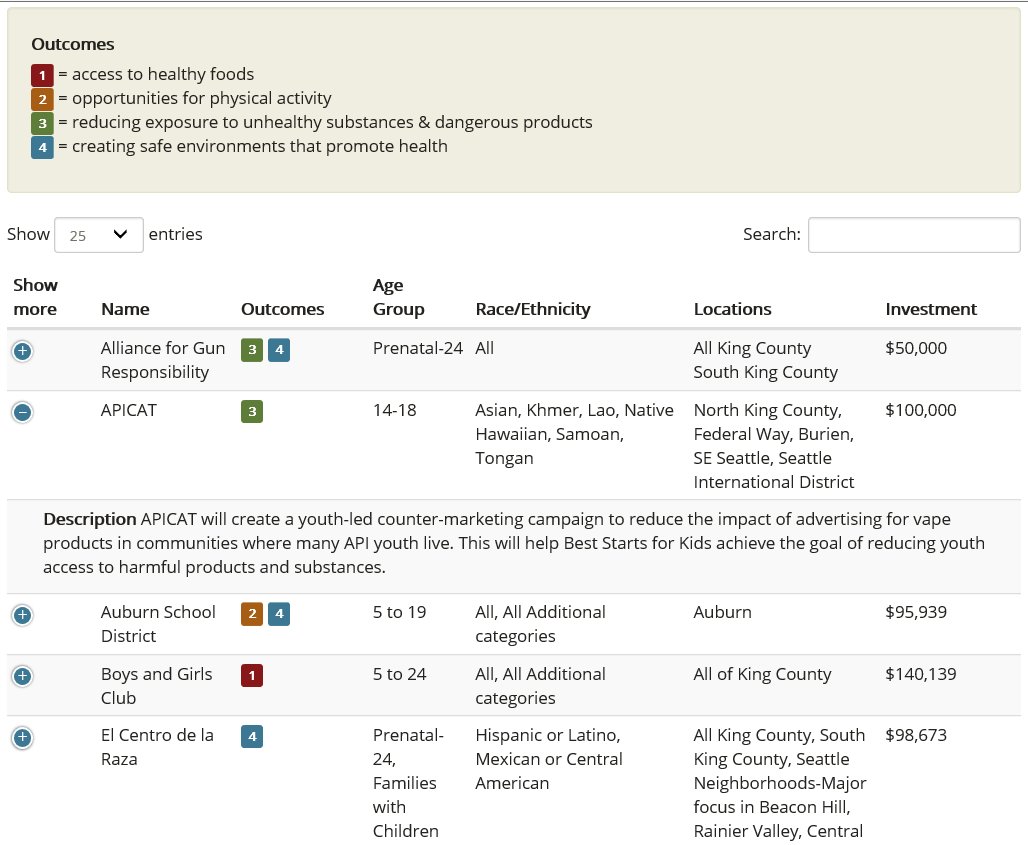Expand the Boys and Girls Club row
This screenshot has height=845, width=1028.
[22, 676]
